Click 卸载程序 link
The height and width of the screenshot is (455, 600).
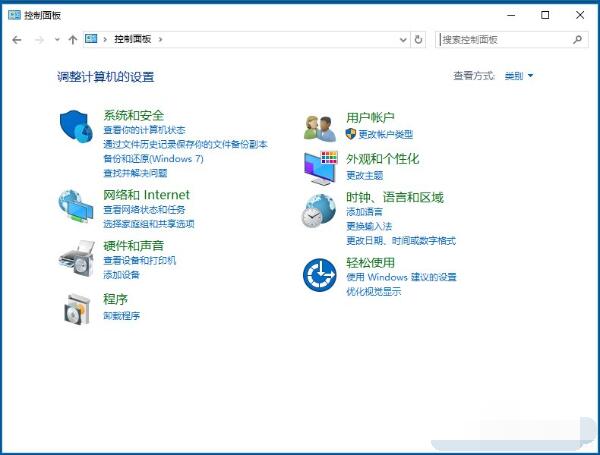[122, 316]
